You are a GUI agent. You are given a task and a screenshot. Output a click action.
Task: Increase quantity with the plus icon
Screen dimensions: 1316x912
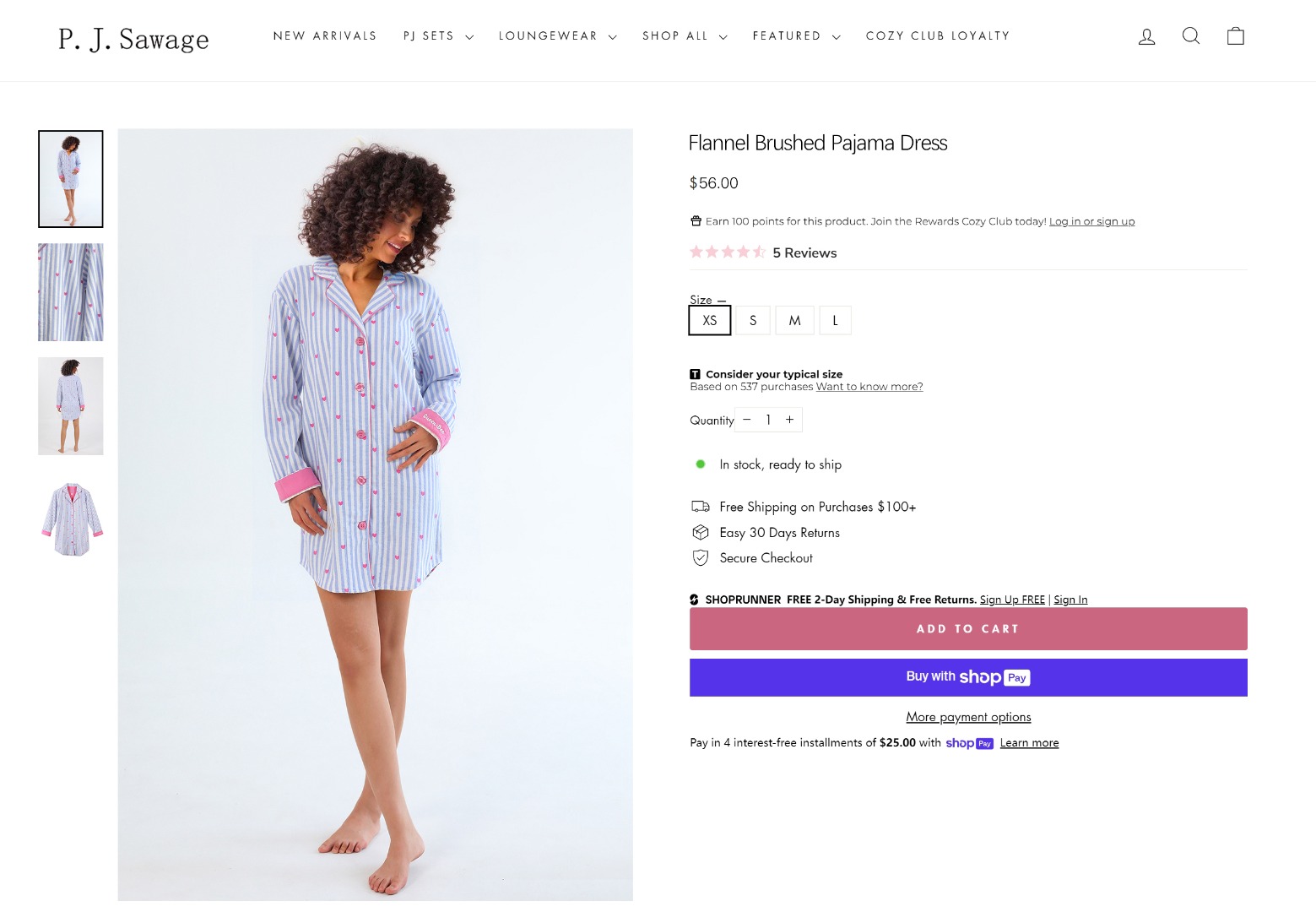click(x=790, y=420)
